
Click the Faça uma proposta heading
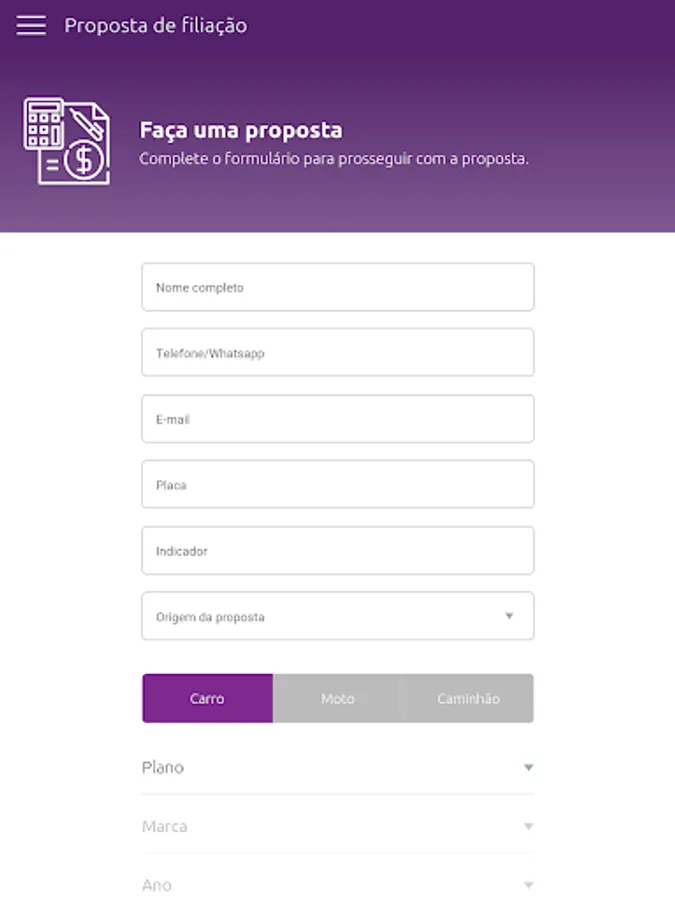[x=240, y=130]
